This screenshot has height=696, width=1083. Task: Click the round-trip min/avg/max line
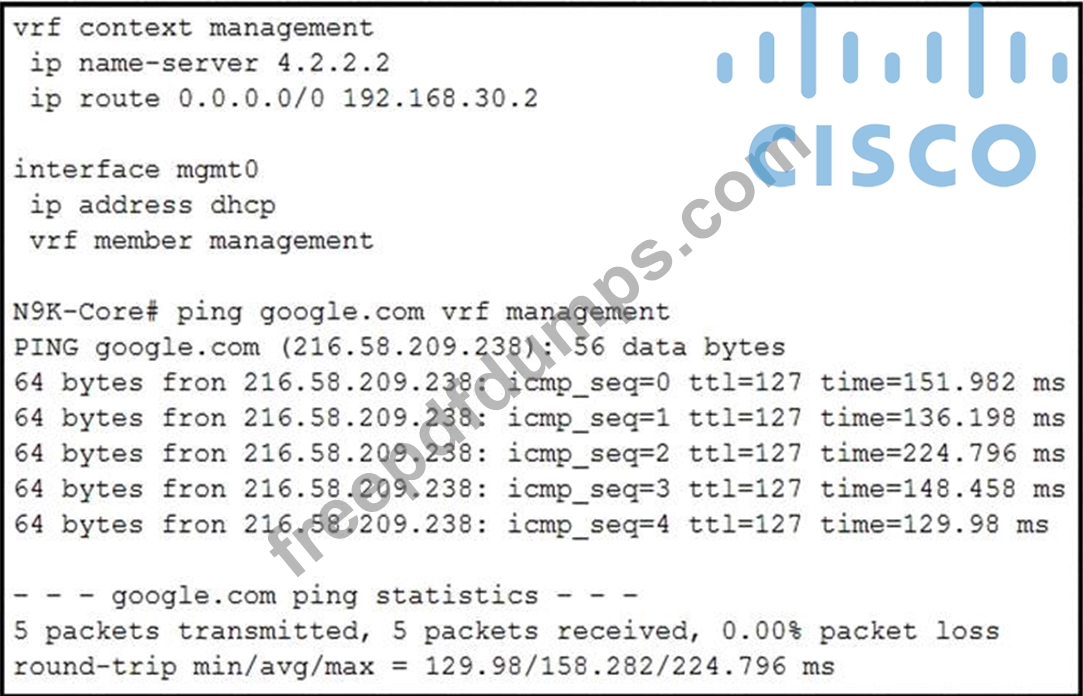click(x=424, y=666)
